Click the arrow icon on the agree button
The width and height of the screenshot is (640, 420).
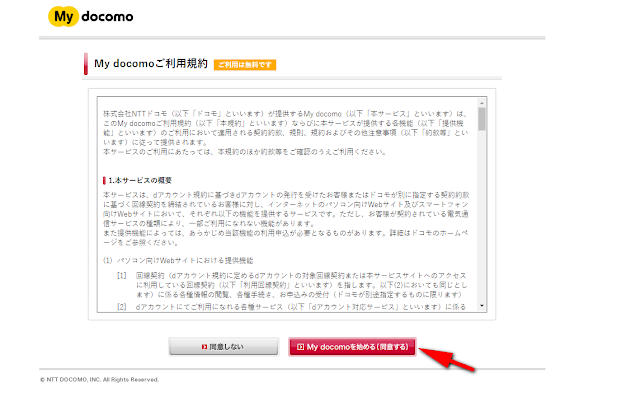pyautogui.click(x=300, y=347)
